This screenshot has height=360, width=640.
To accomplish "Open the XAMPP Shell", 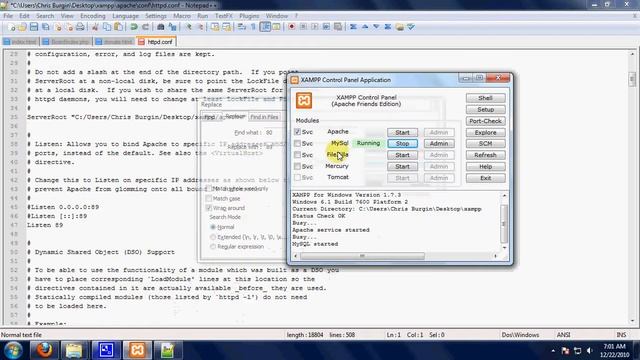I will (485, 98).
